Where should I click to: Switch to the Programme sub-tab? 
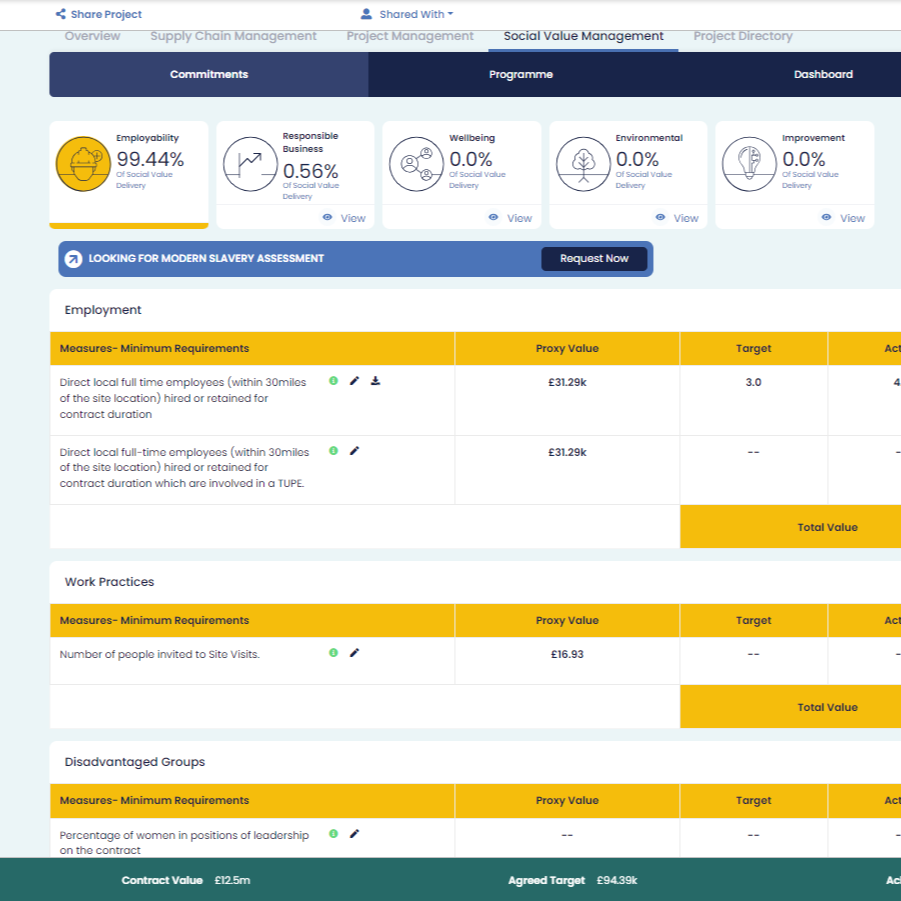coord(521,74)
